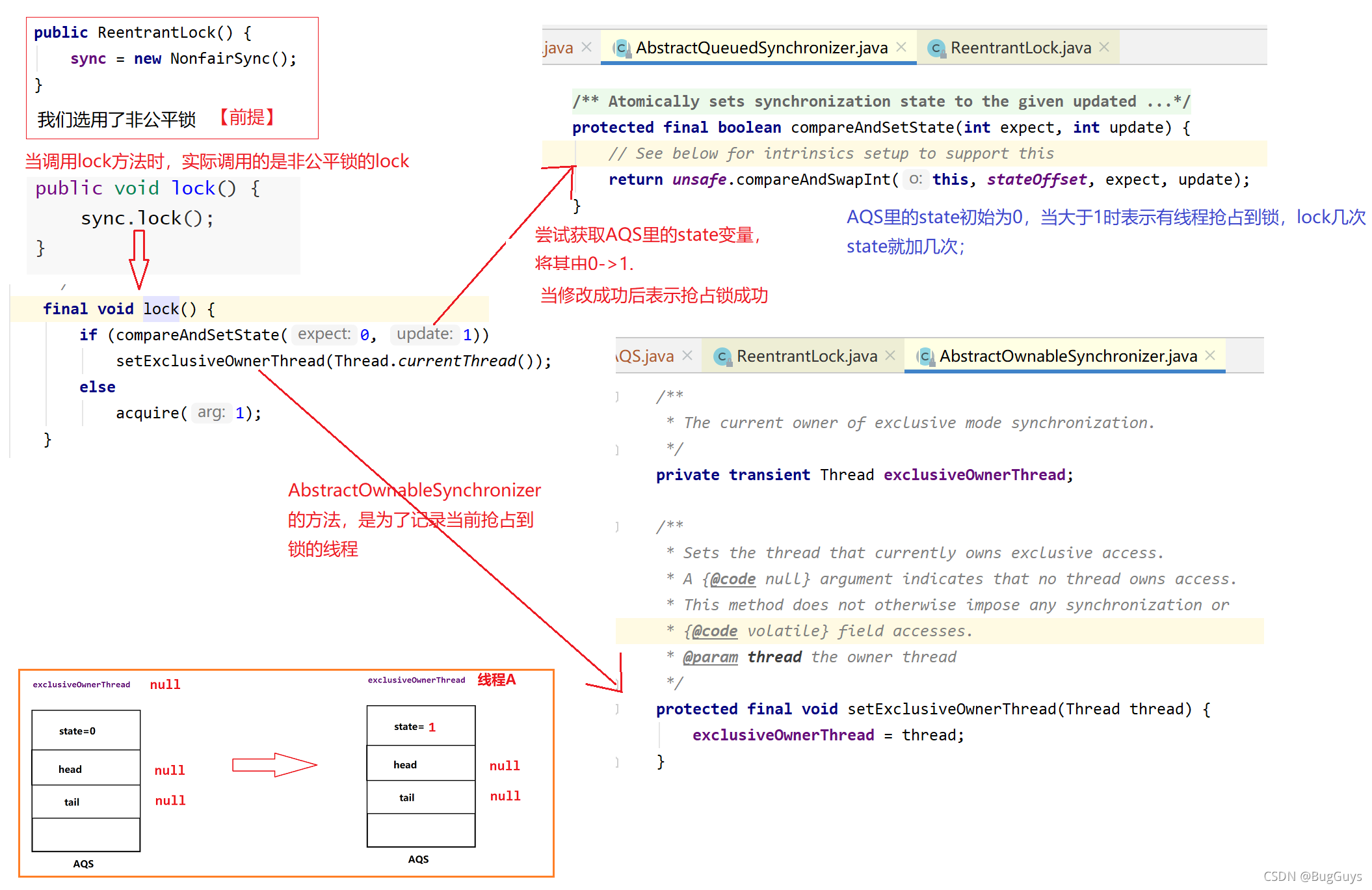Close the top ReentrantLock.java tab

click(1104, 47)
